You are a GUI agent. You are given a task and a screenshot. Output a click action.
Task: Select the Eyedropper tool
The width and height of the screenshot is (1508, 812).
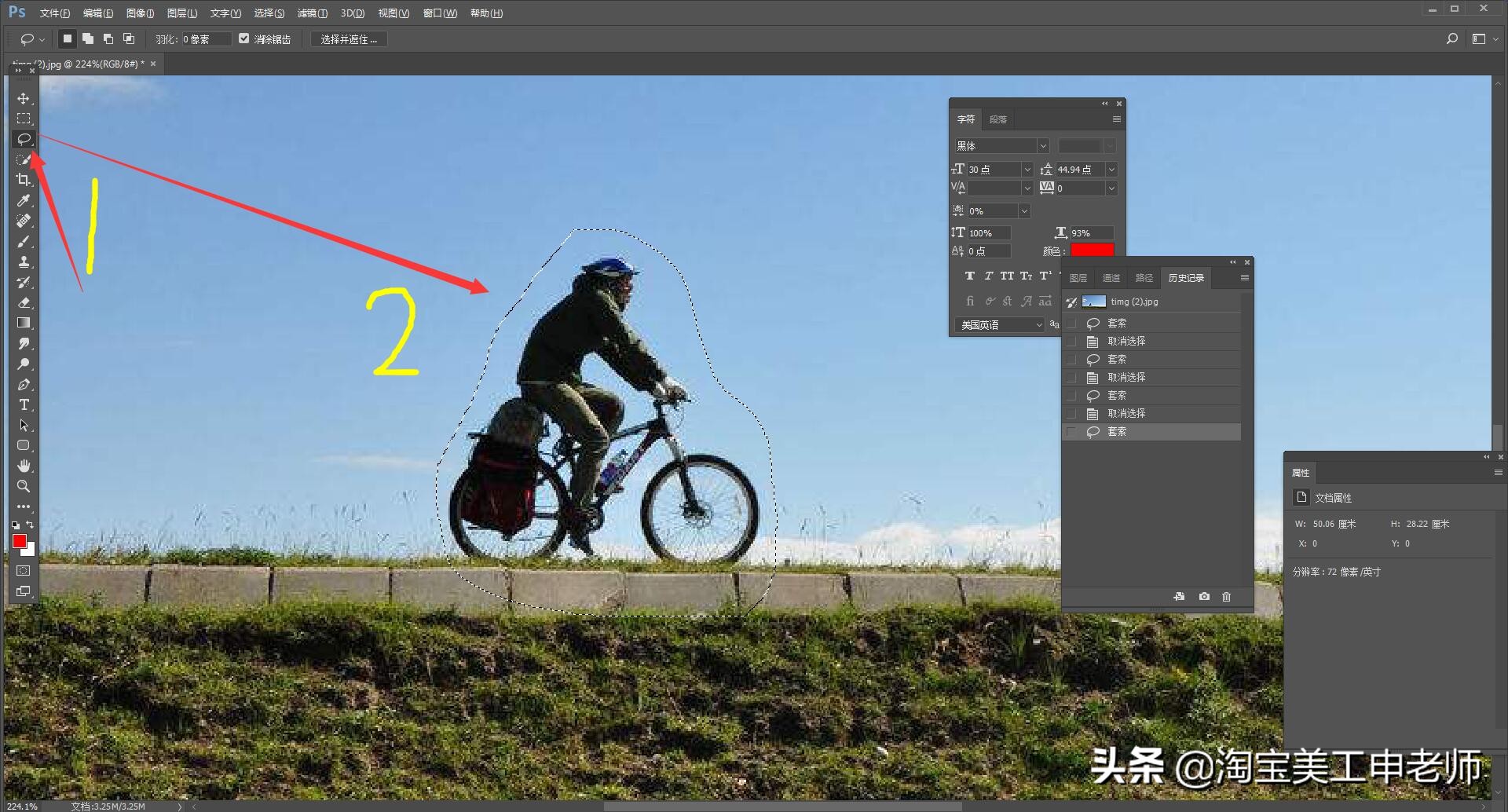tap(24, 200)
